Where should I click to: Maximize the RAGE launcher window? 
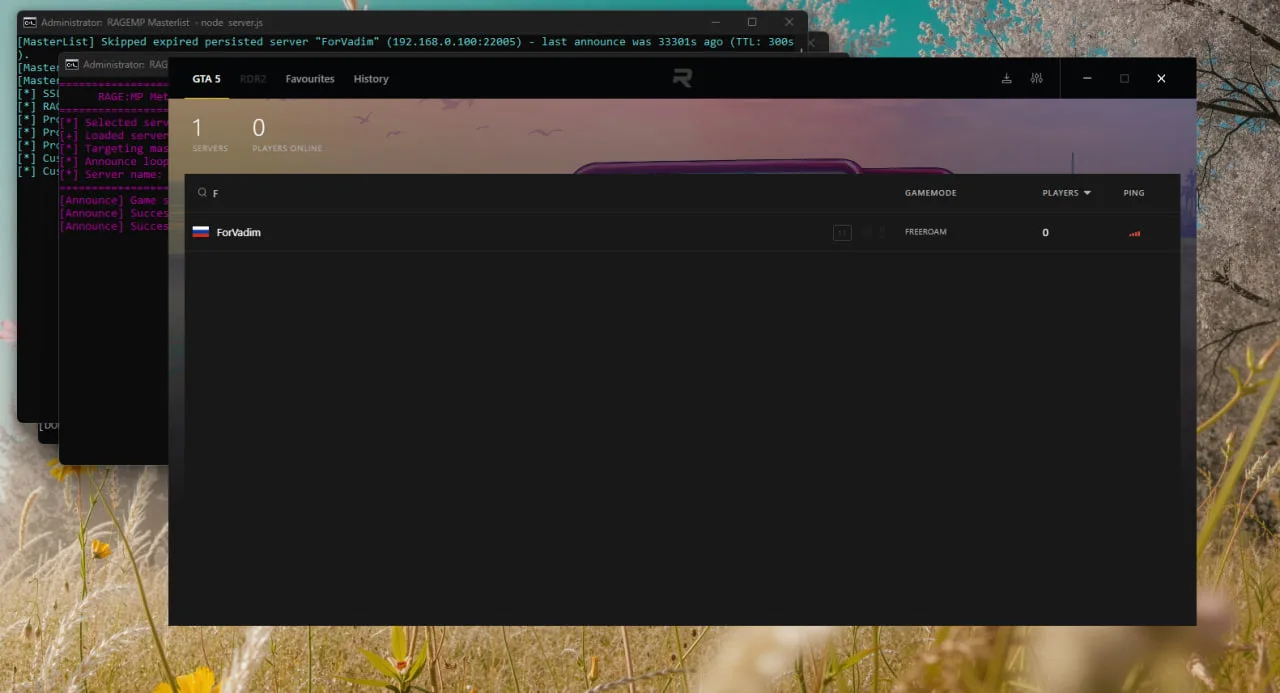coord(1124,79)
